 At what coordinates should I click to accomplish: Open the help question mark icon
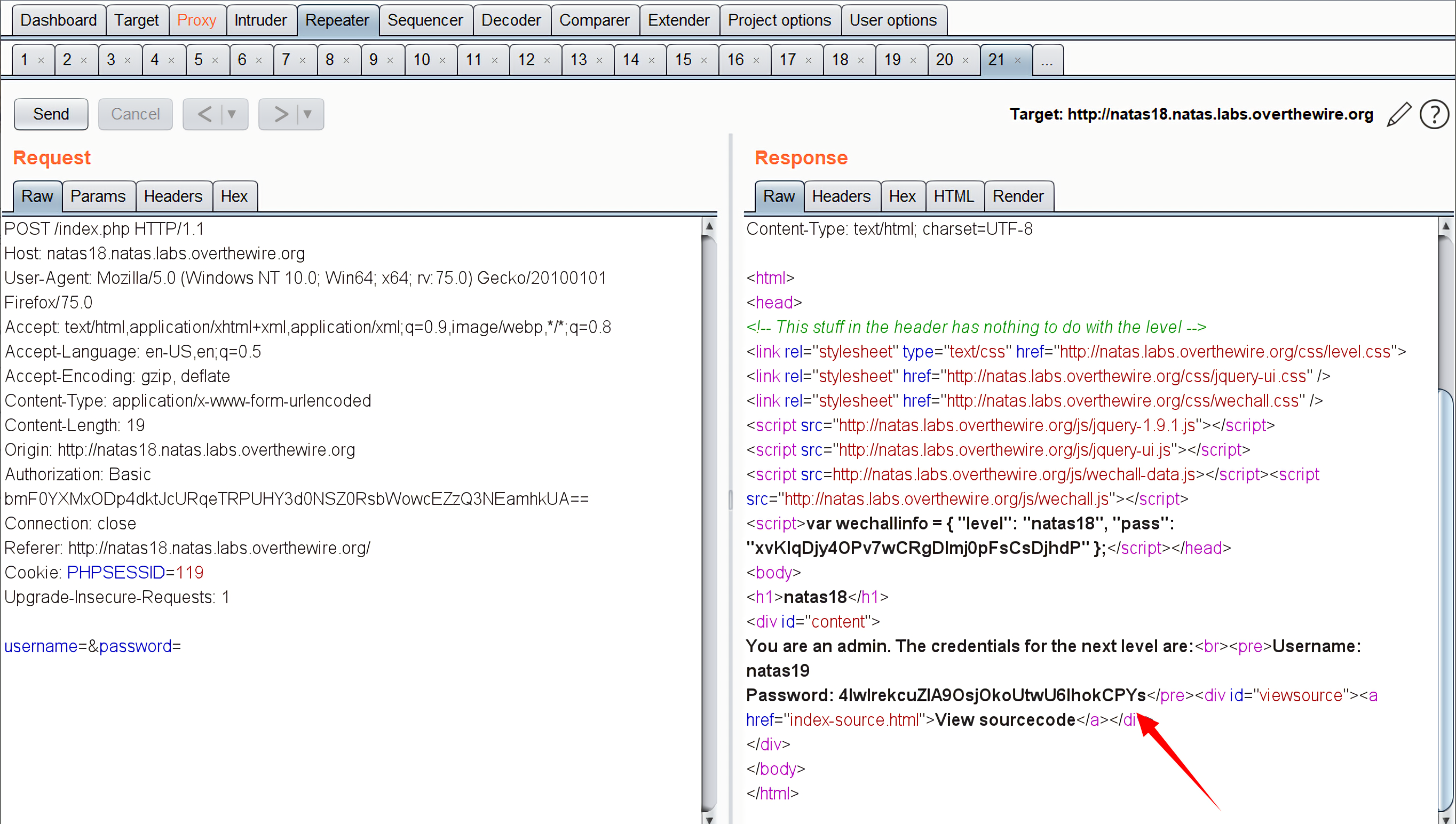click(x=1435, y=114)
